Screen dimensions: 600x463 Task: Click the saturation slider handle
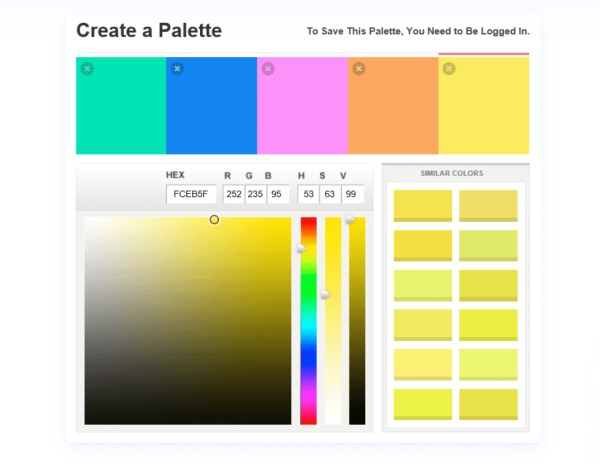(325, 294)
